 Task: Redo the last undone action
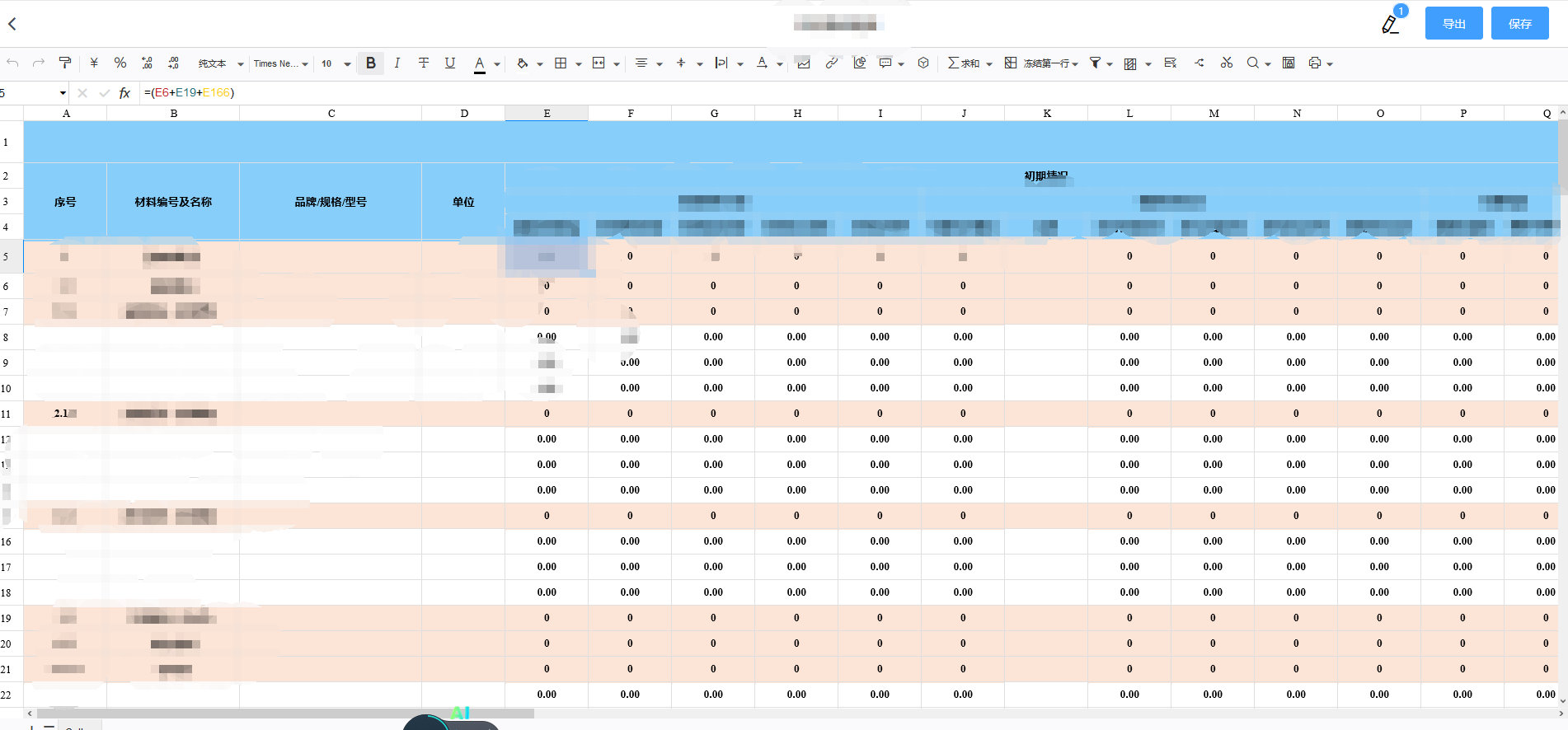[39, 63]
